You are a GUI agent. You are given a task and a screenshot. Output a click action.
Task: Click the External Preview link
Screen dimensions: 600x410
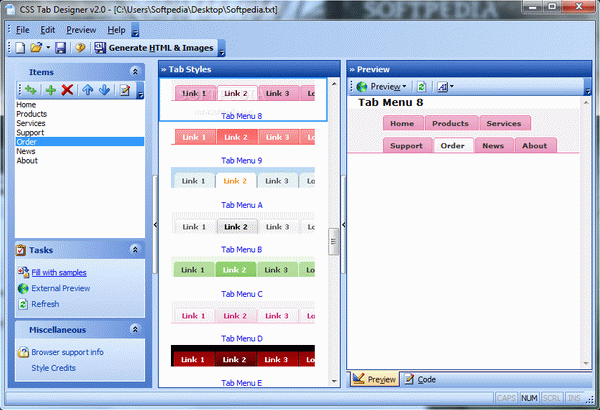61,288
